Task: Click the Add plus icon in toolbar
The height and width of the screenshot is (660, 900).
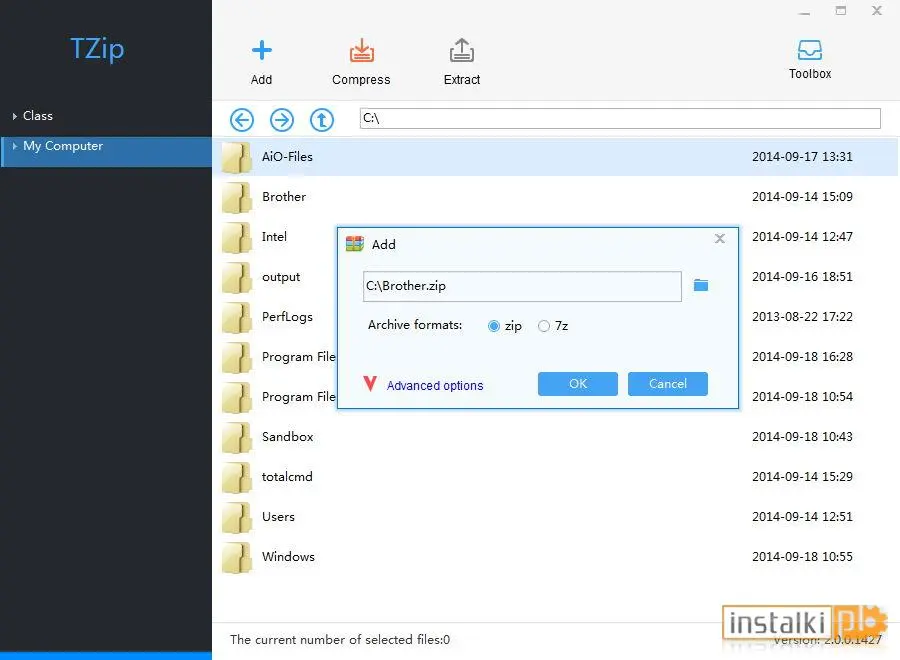Action: 262,51
